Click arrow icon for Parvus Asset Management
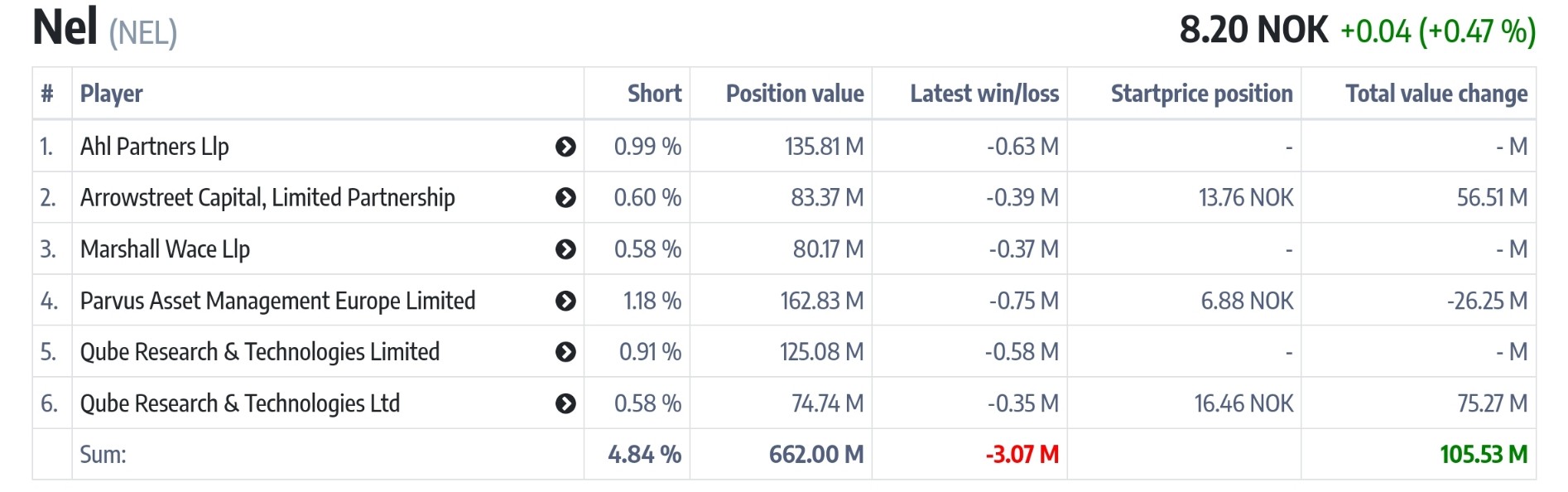The height and width of the screenshot is (492, 1568). [x=565, y=301]
